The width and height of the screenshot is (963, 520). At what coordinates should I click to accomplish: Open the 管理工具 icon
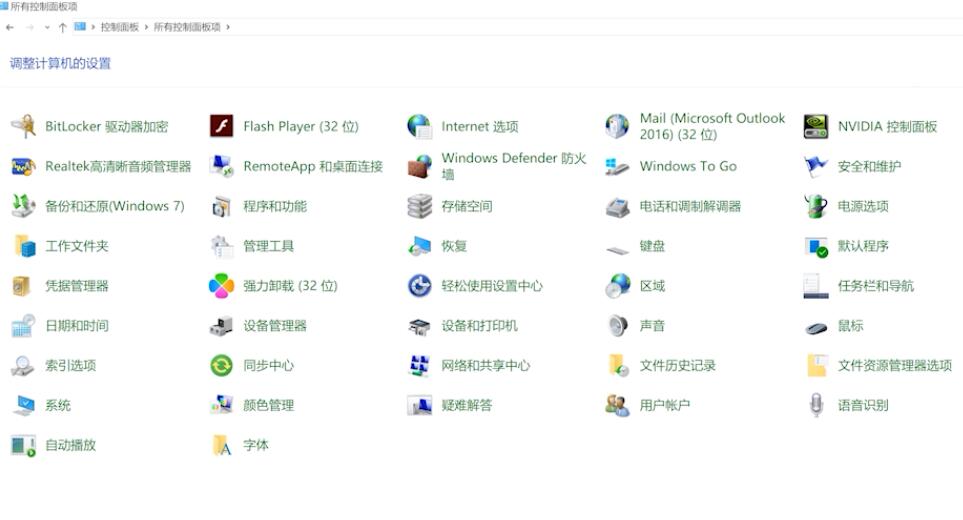(x=221, y=246)
